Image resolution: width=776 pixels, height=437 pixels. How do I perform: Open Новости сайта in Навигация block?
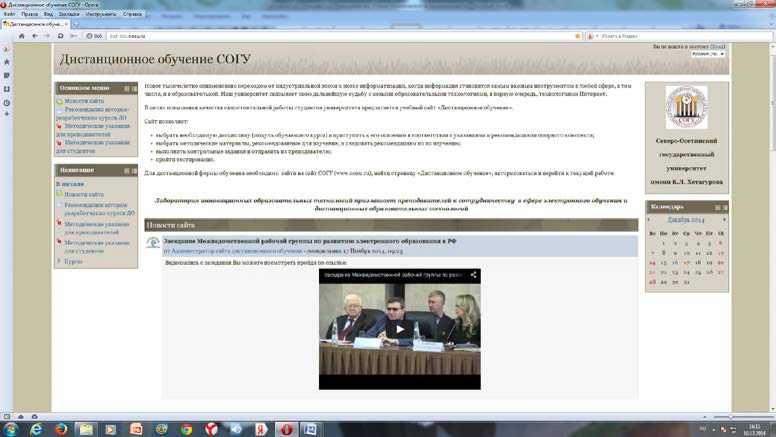click(x=84, y=194)
